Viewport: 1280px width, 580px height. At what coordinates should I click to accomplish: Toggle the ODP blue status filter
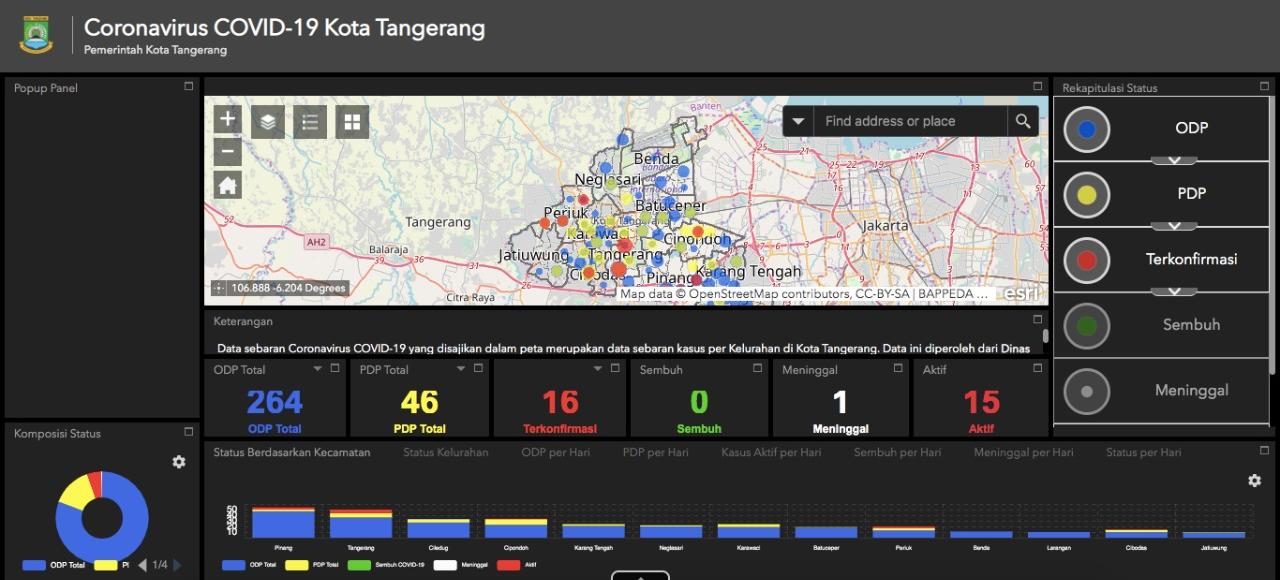pyautogui.click(x=1087, y=129)
